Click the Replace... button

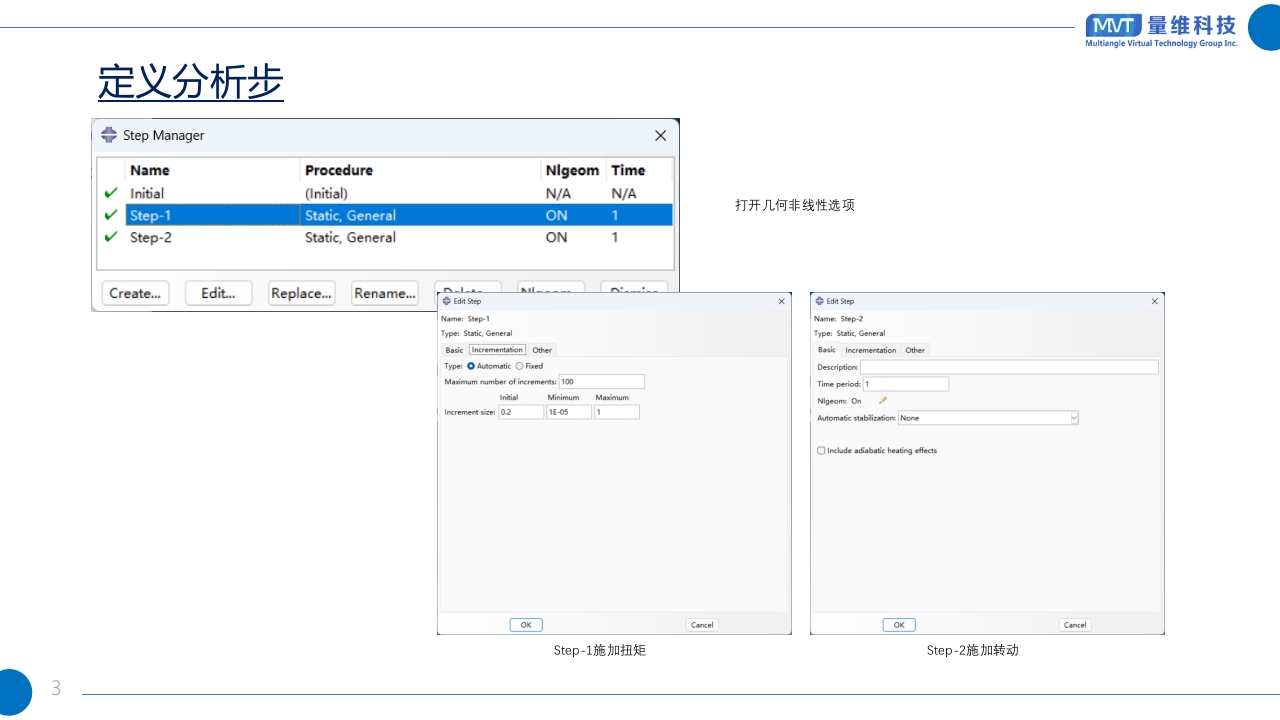pos(301,293)
